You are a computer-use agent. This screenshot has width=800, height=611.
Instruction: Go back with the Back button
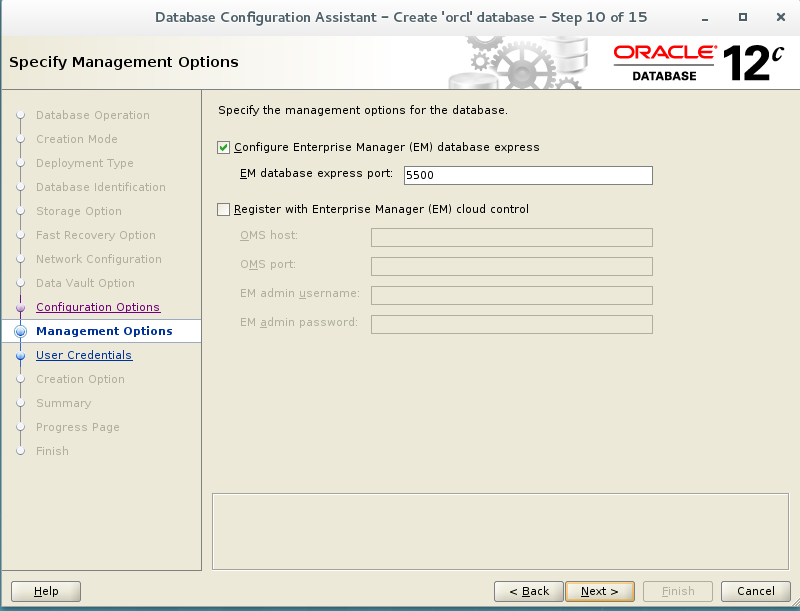529,591
